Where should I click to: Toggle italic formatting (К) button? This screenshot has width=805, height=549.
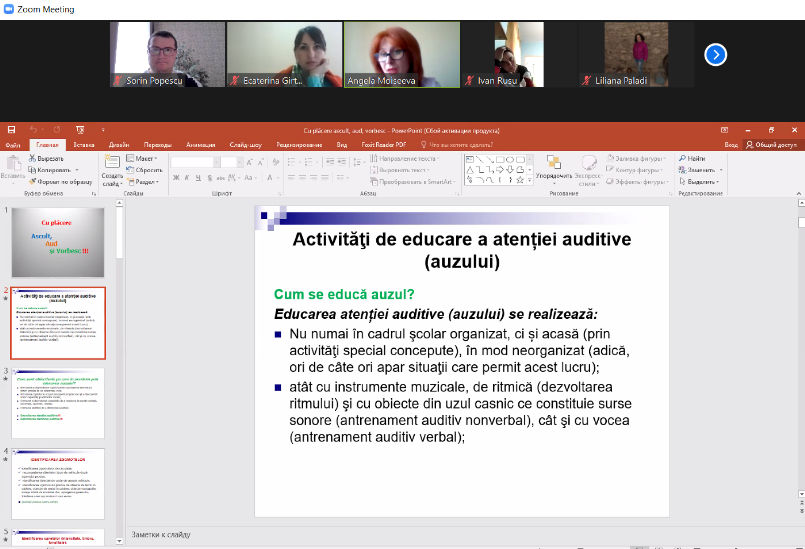pyautogui.click(x=187, y=178)
